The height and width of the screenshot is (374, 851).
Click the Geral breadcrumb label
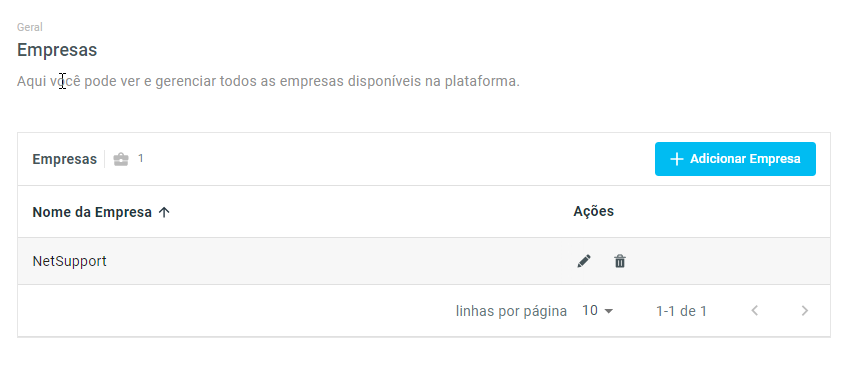29,27
